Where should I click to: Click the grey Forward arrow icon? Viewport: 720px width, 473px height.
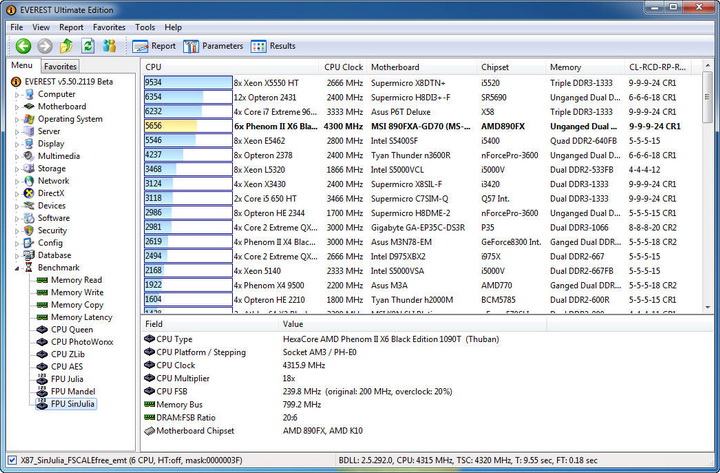(x=45, y=46)
